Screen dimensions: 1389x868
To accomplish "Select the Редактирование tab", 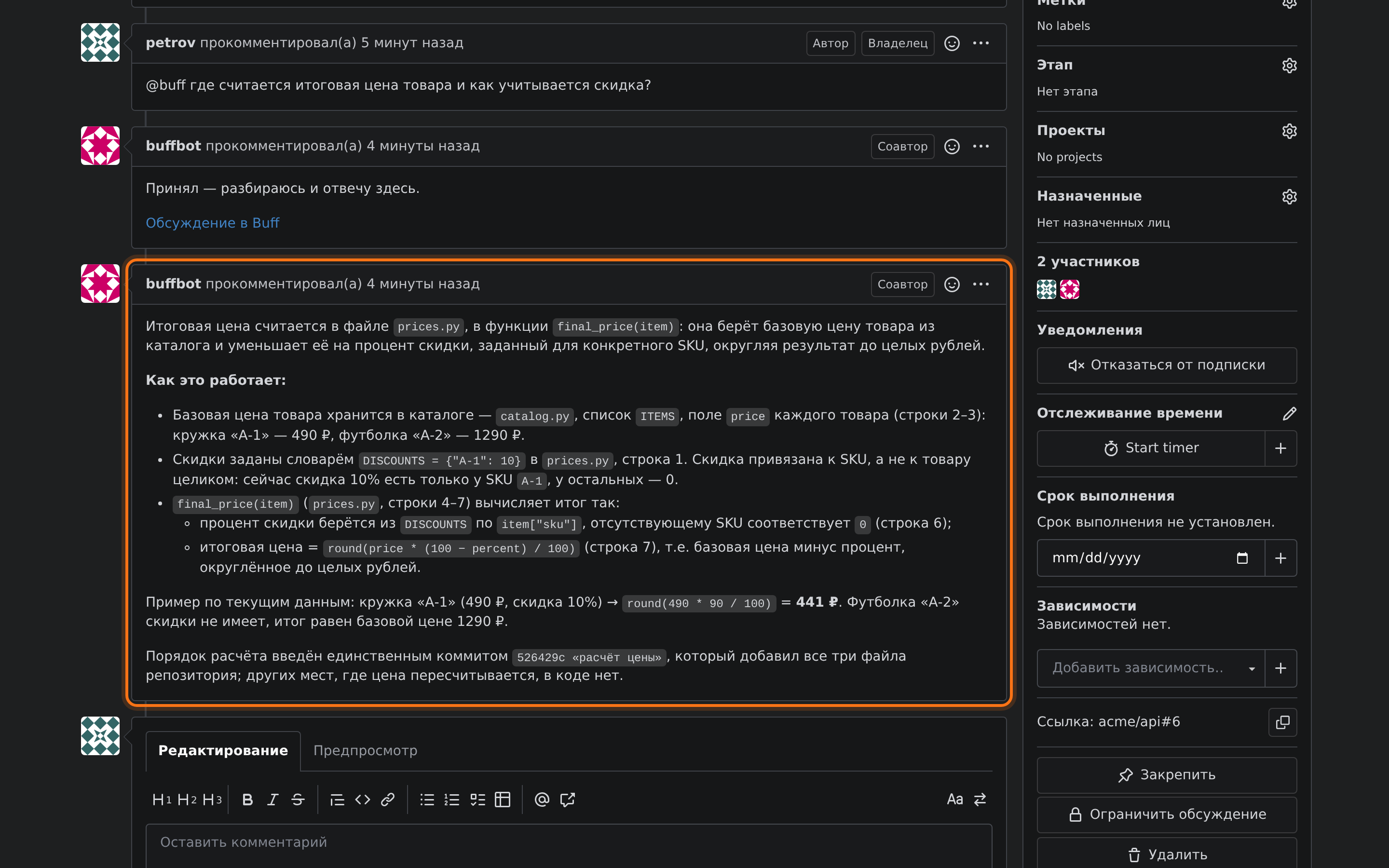I will [x=223, y=750].
